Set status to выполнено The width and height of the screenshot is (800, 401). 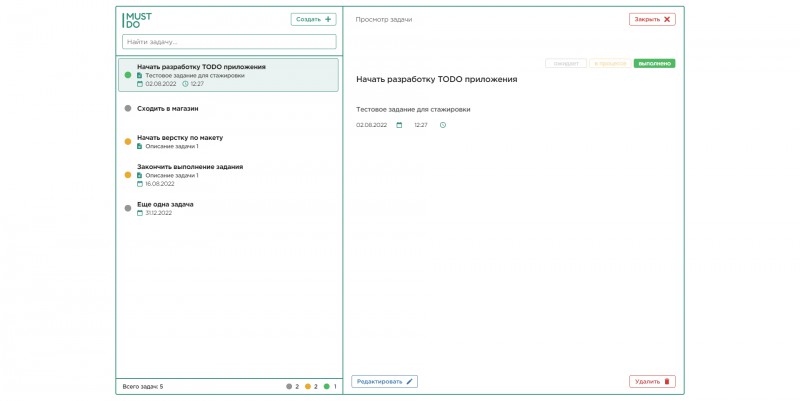pyautogui.click(x=655, y=64)
